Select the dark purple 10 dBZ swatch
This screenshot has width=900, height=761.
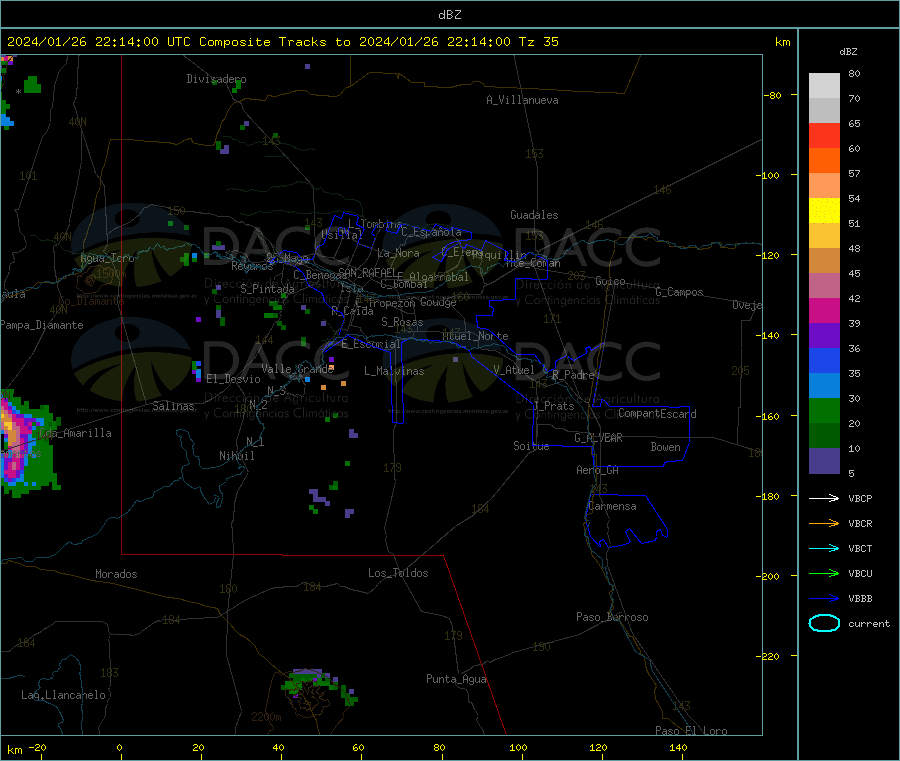click(824, 461)
